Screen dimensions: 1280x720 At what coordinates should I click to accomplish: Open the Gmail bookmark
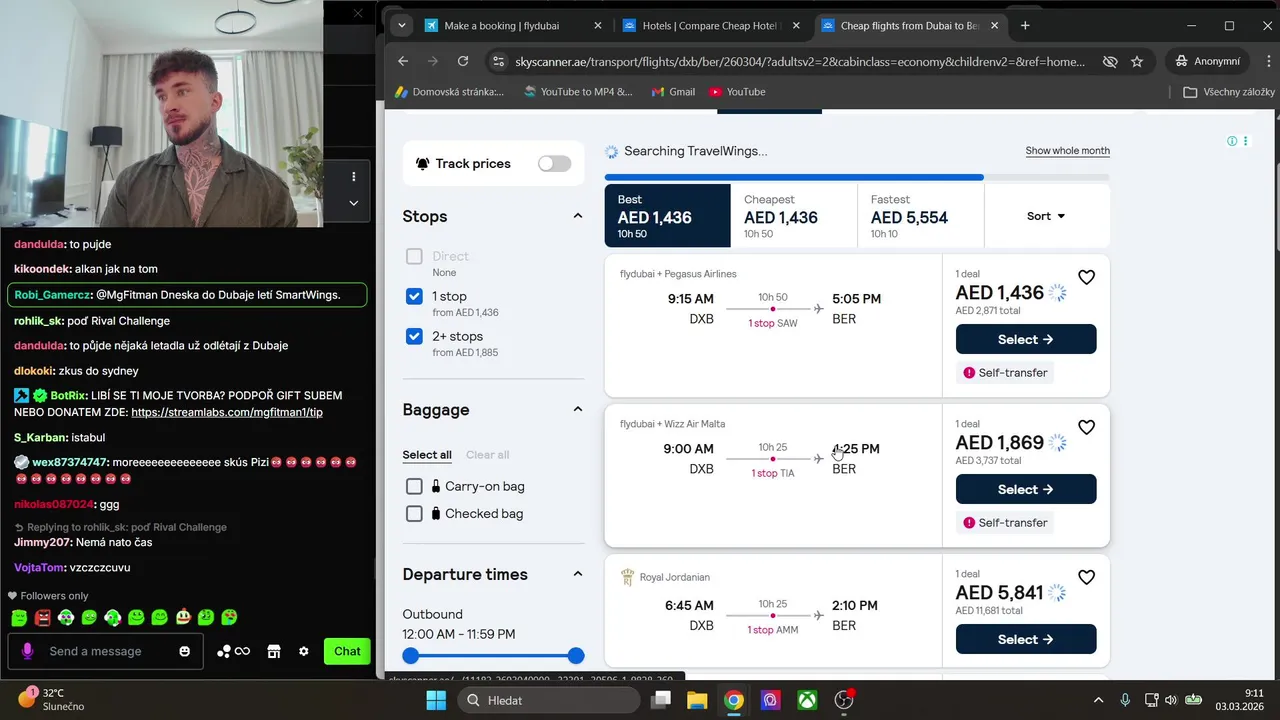pos(673,91)
